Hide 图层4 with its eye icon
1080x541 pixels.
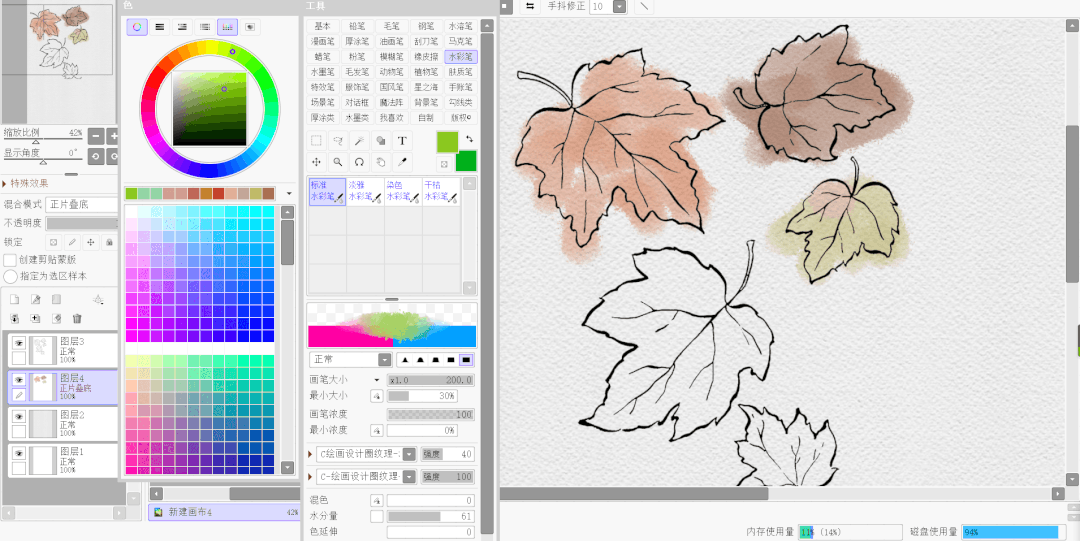coord(19,380)
